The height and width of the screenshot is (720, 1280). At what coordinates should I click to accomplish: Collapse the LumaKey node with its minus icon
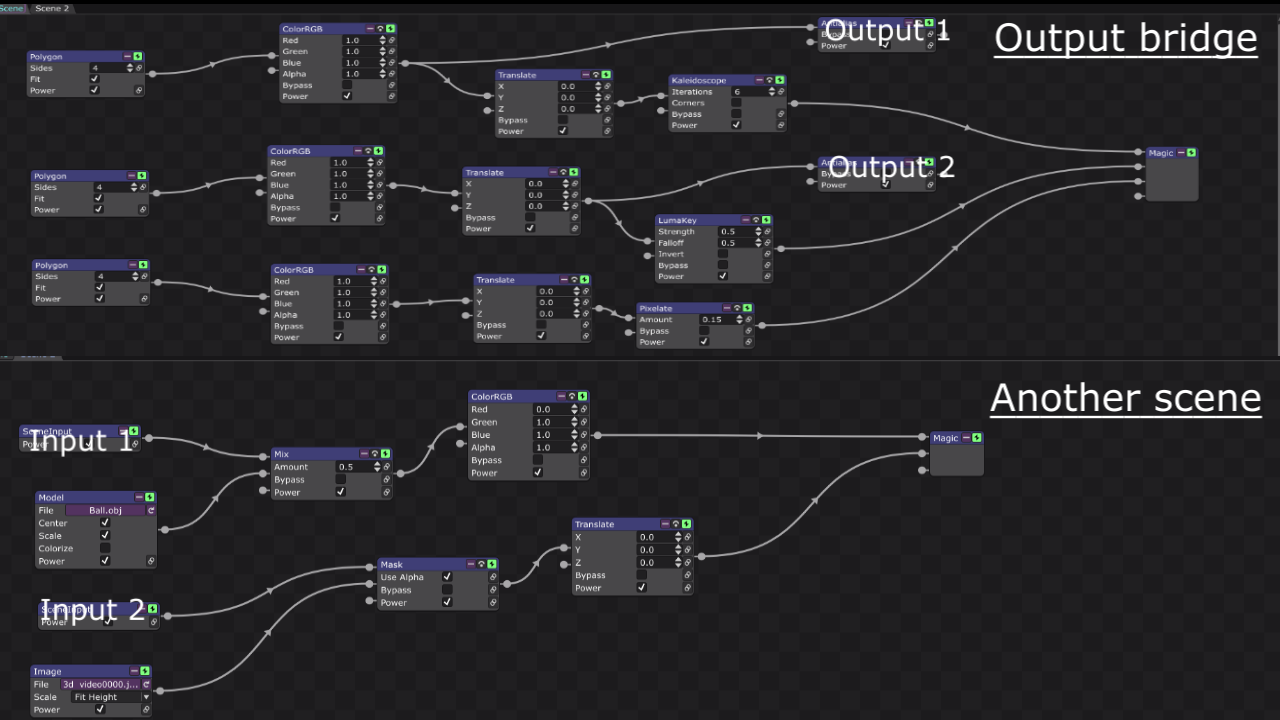[745, 220]
